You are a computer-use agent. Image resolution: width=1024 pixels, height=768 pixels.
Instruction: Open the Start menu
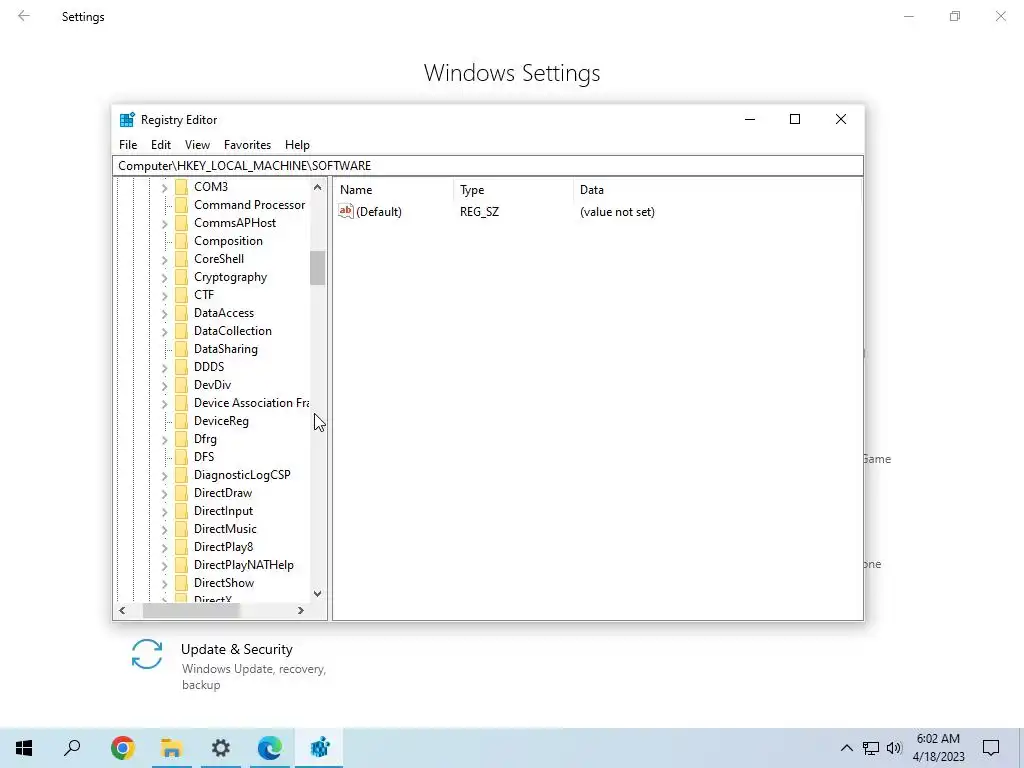click(24, 748)
